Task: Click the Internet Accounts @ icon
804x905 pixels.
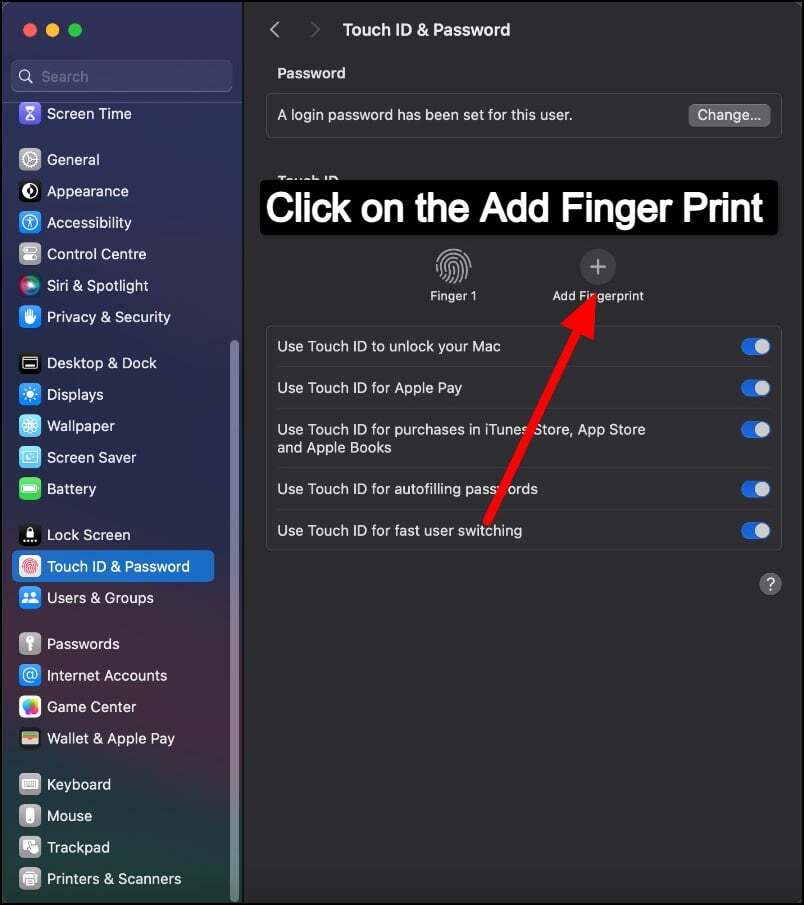Action: [x=30, y=675]
